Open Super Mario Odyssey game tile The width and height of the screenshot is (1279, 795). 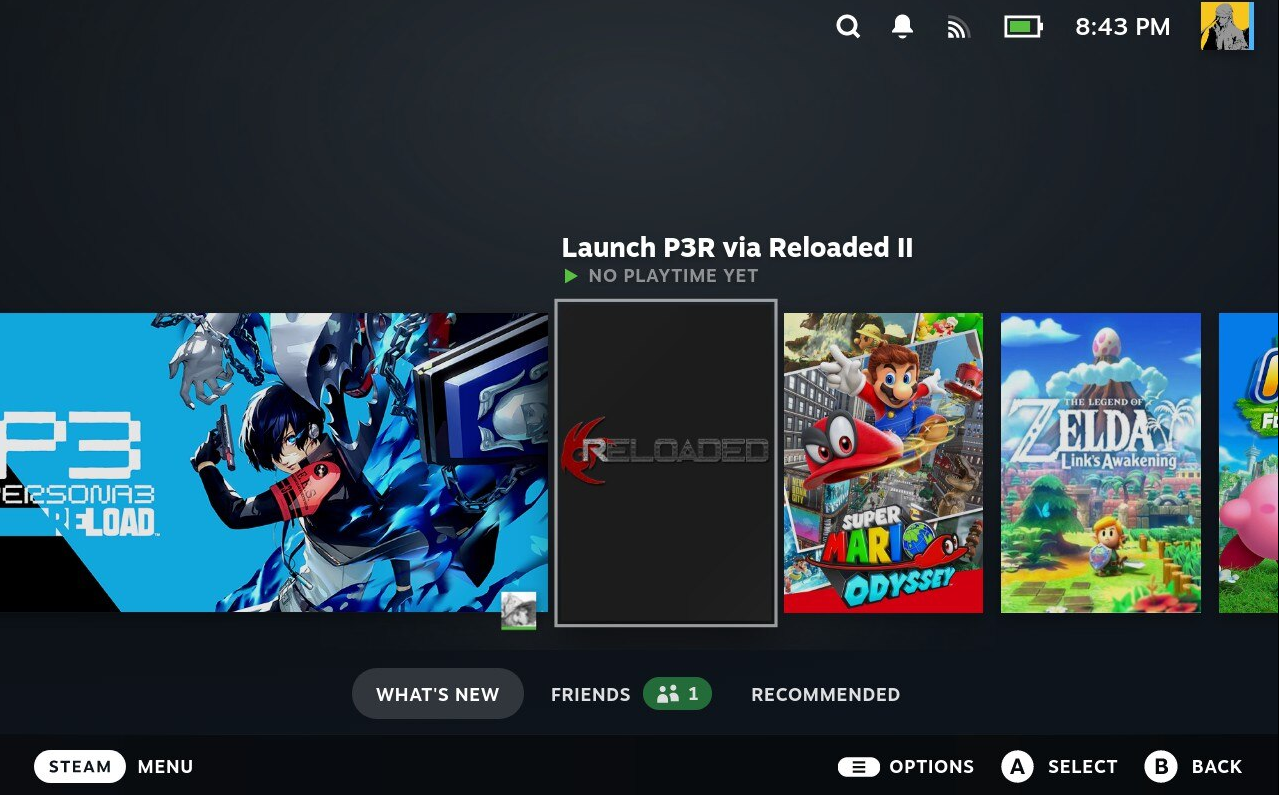point(883,462)
